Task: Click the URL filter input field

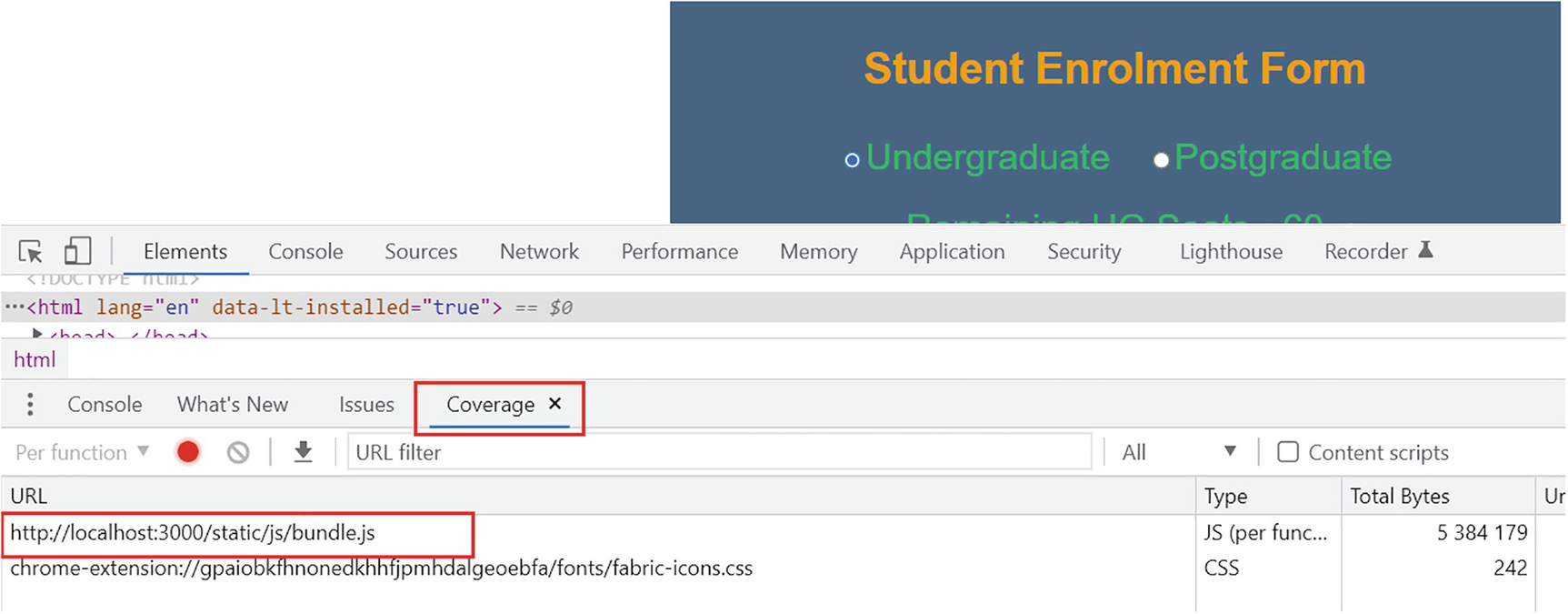Action: click(718, 452)
